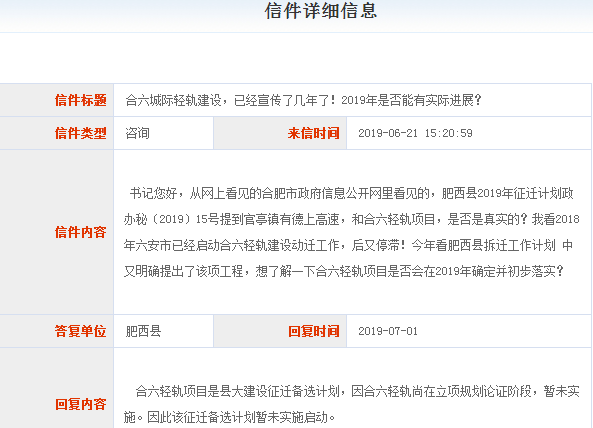Click the letter line beginning 年六安市已经启动
Image resolution: width=593 pixels, height=428 pixels.
tap(348, 245)
